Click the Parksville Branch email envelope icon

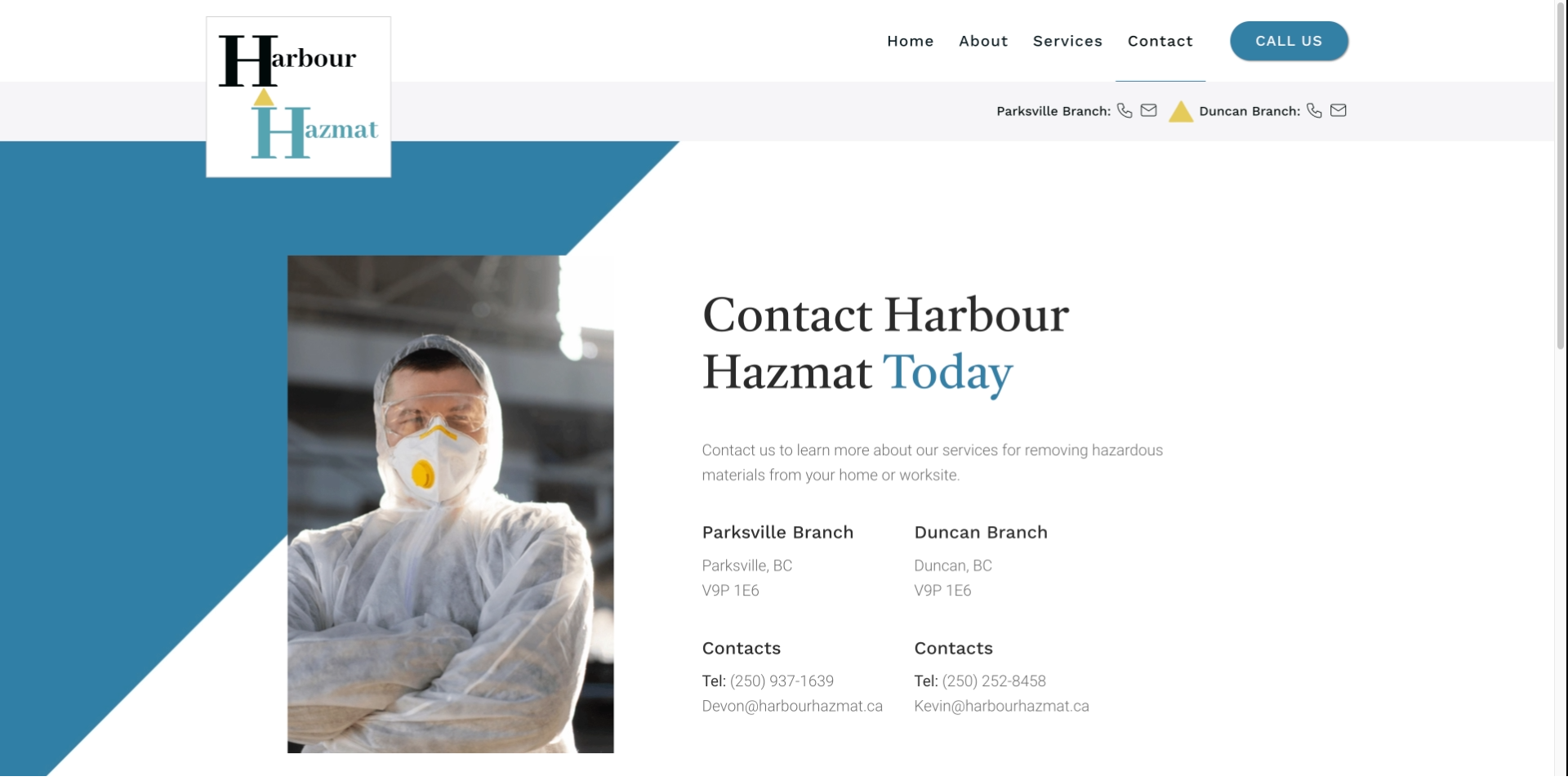pyautogui.click(x=1148, y=110)
